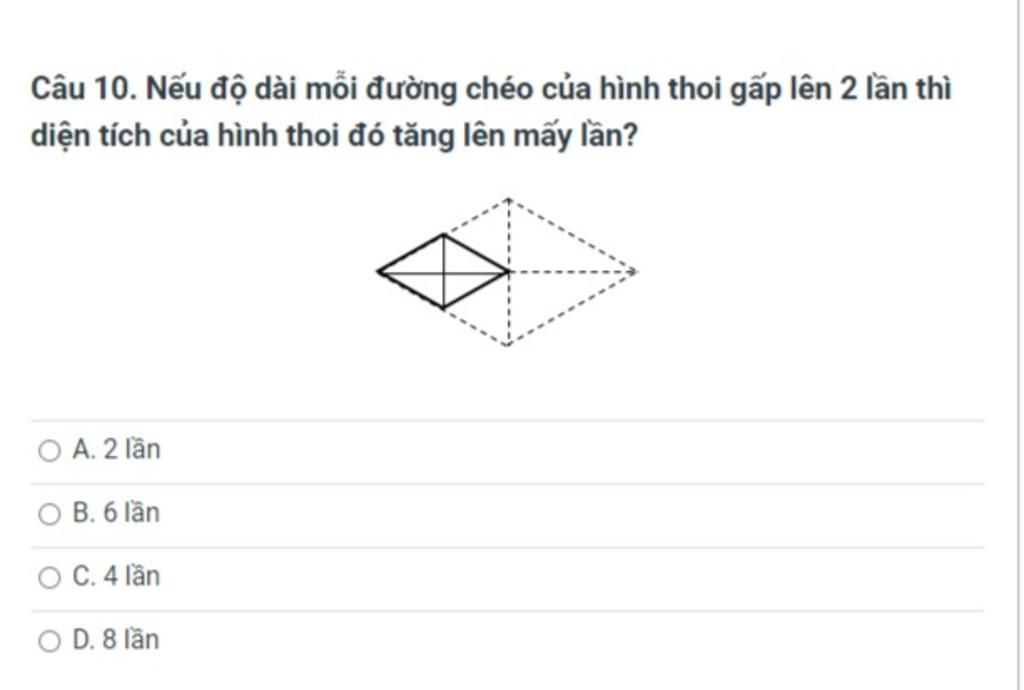Screen dimensions: 1024x690
Task: Click the answer label text 'D. 8 lần'
Action: coord(116,639)
